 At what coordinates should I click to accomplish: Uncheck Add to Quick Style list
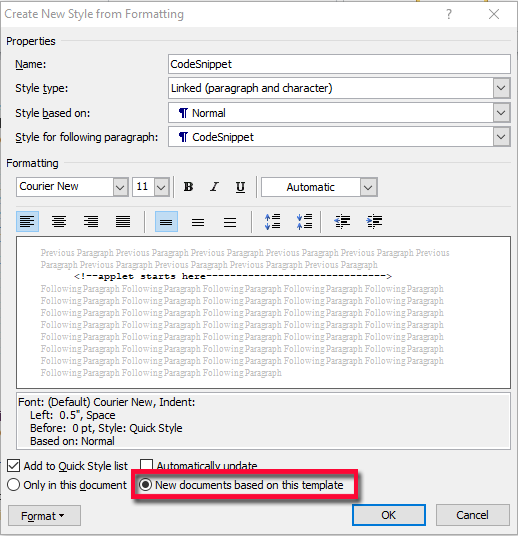[13, 466]
